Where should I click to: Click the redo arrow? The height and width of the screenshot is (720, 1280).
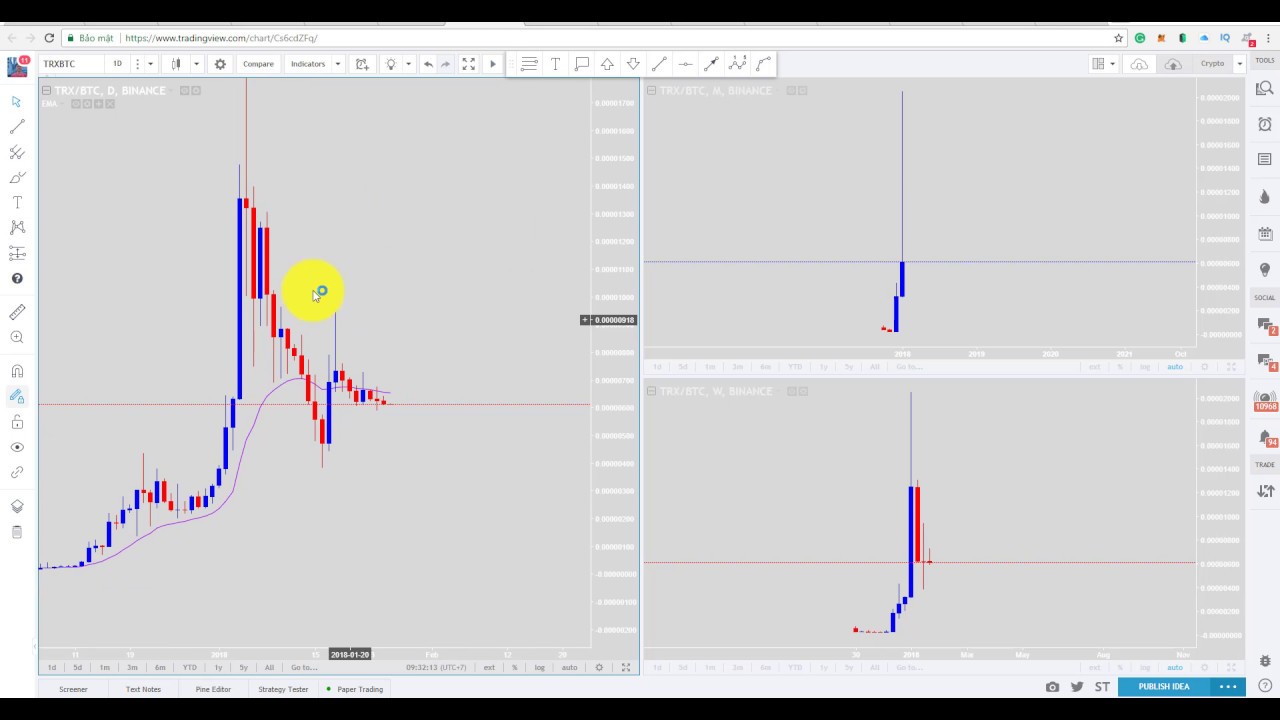(446, 64)
